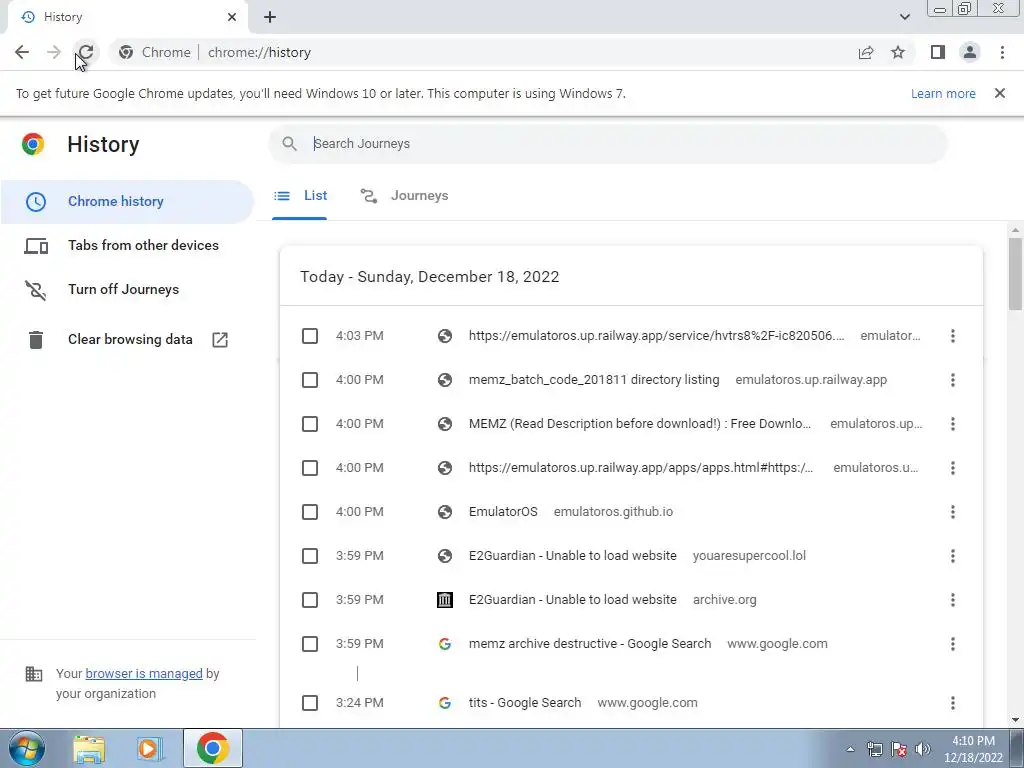This screenshot has height=768, width=1024.
Task: Focus the Search Journeys field
Action: 607,144
